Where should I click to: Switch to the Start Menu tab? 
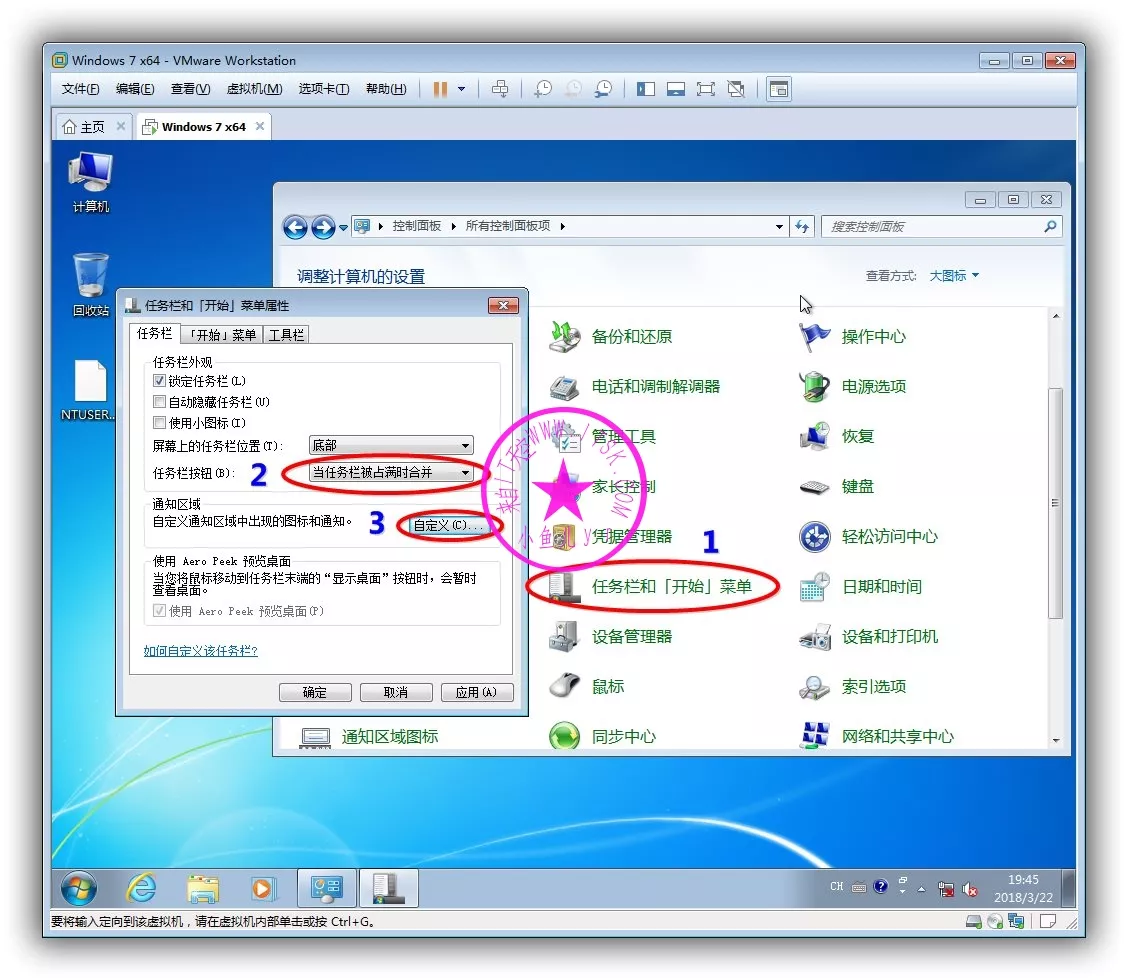pyautogui.click(x=222, y=335)
